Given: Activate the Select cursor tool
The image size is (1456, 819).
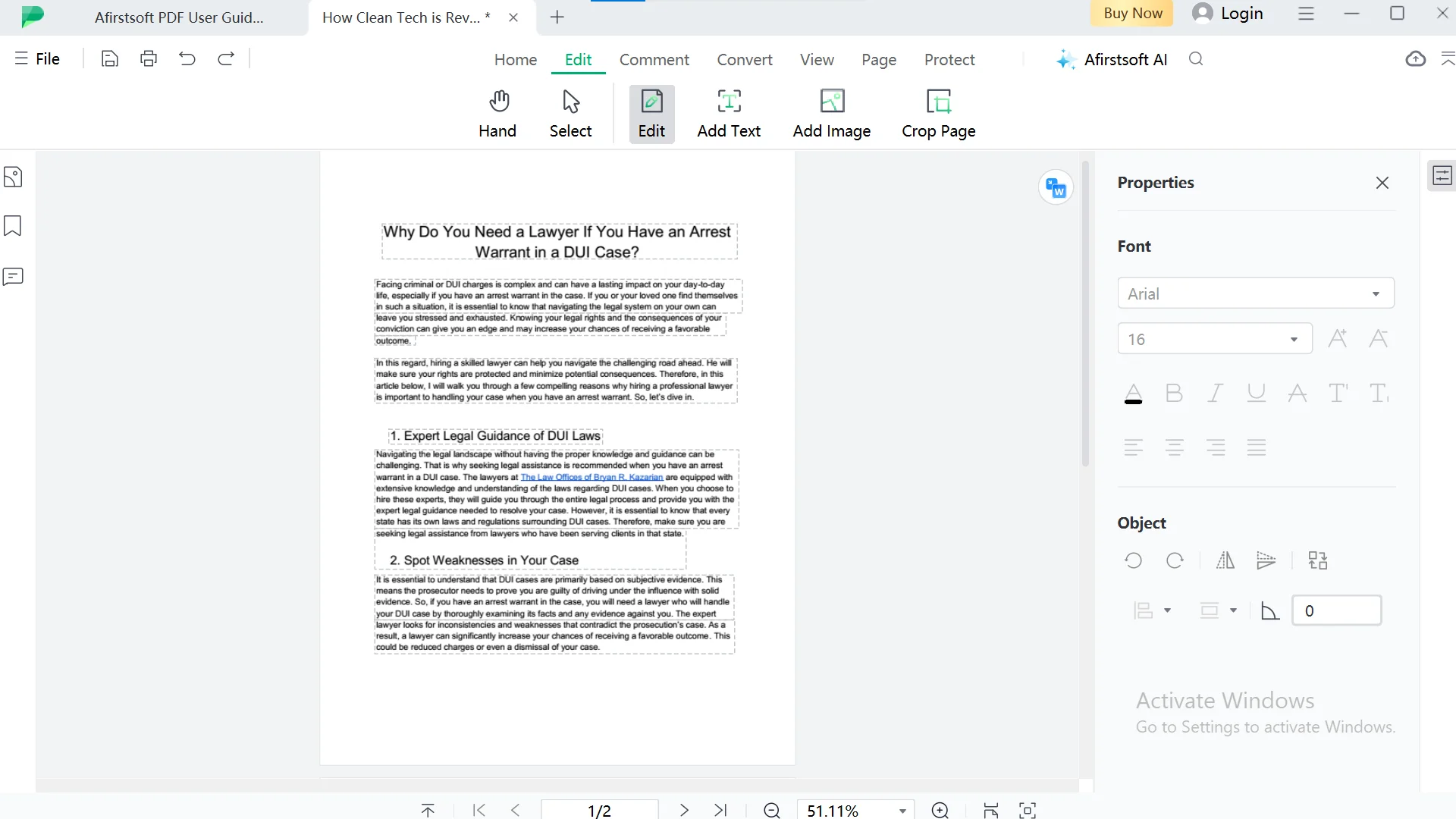Looking at the screenshot, I should pyautogui.click(x=570, y=115).
